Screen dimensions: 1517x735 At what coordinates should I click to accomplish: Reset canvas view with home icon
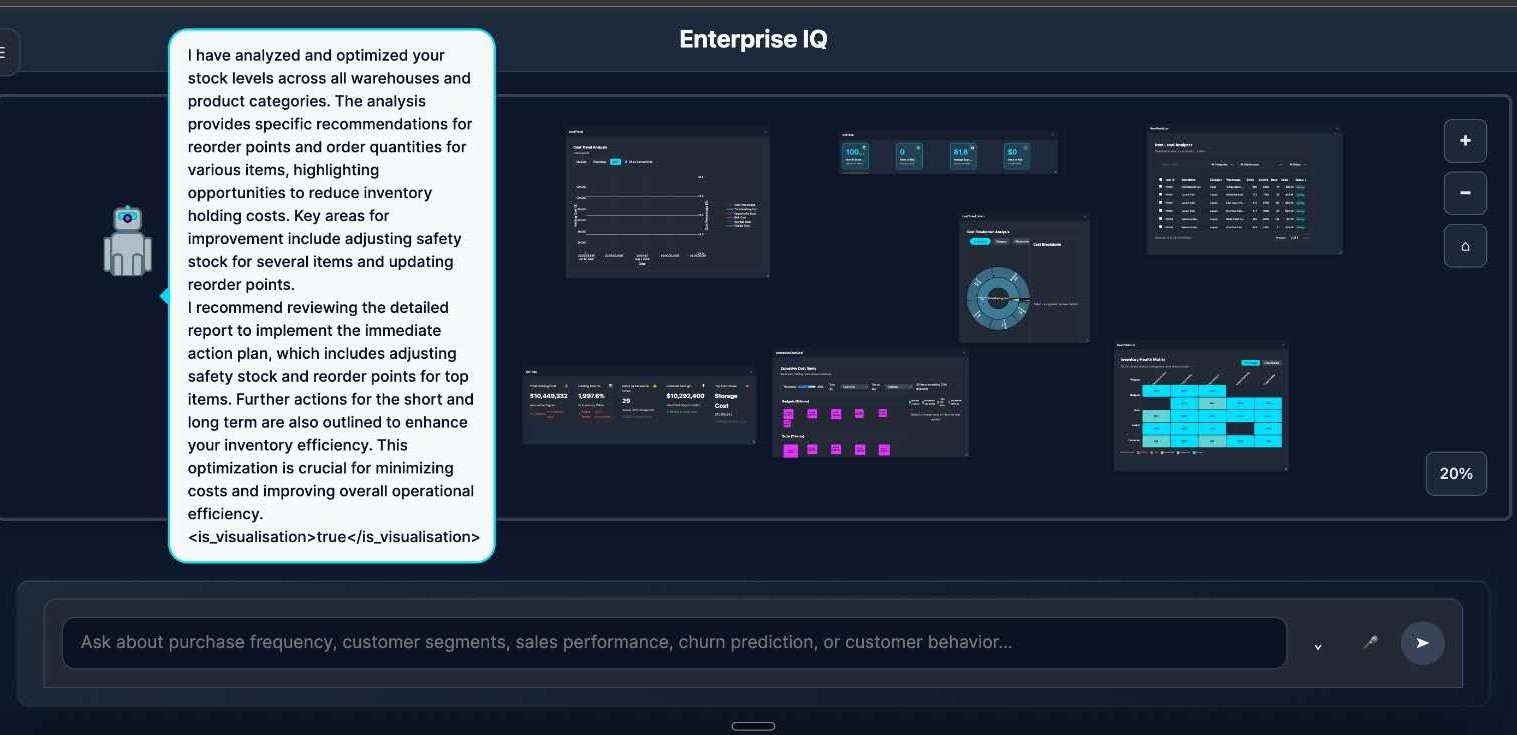coord(1465,246)
